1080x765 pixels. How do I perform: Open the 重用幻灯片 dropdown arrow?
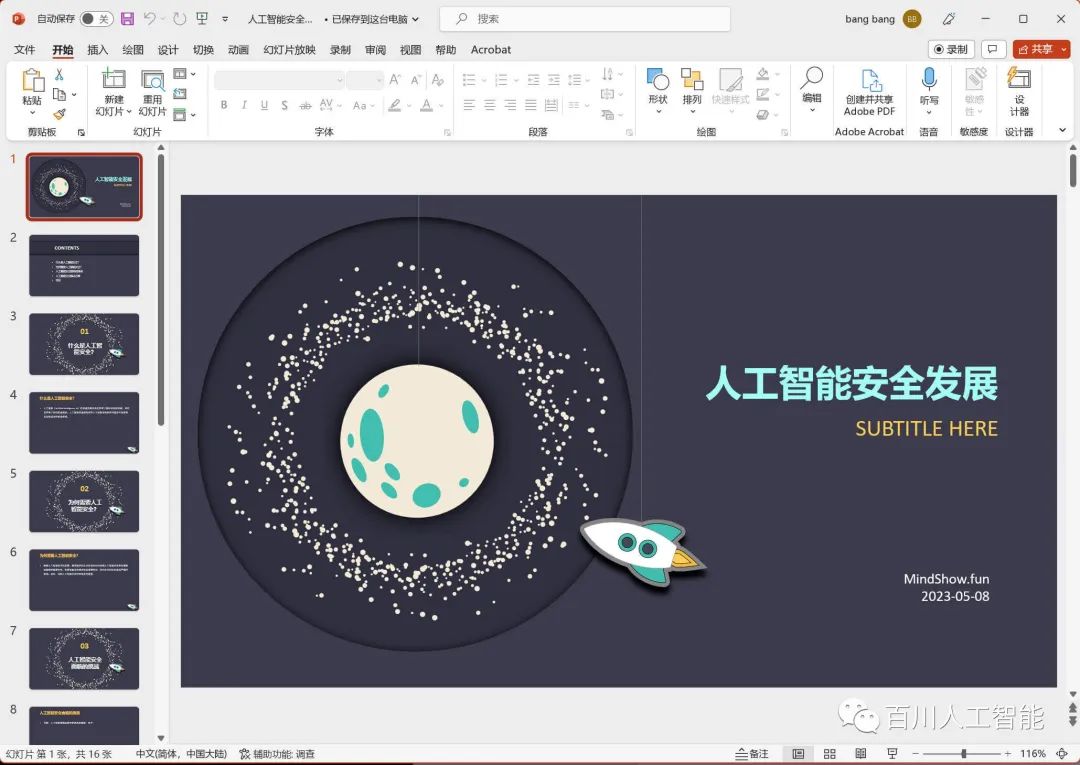point(152,112)
